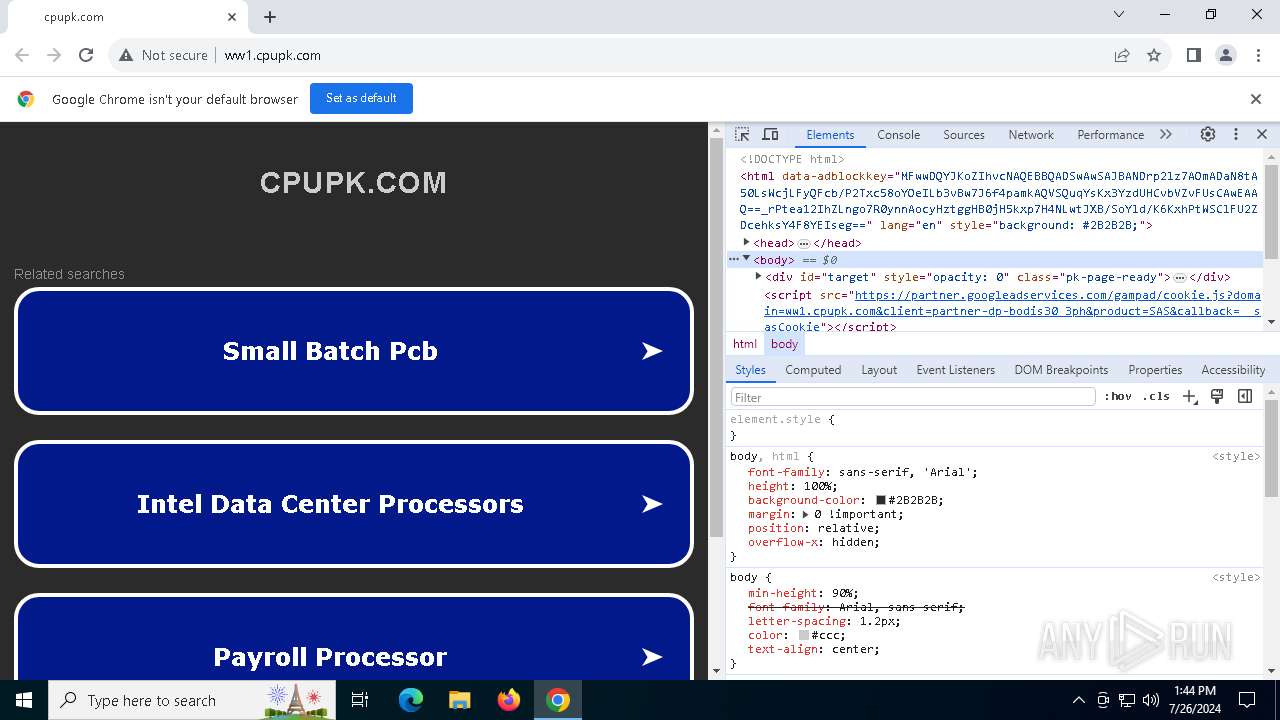
Task: Open the body node actions ellipsis
Action: tap(733, 259)
